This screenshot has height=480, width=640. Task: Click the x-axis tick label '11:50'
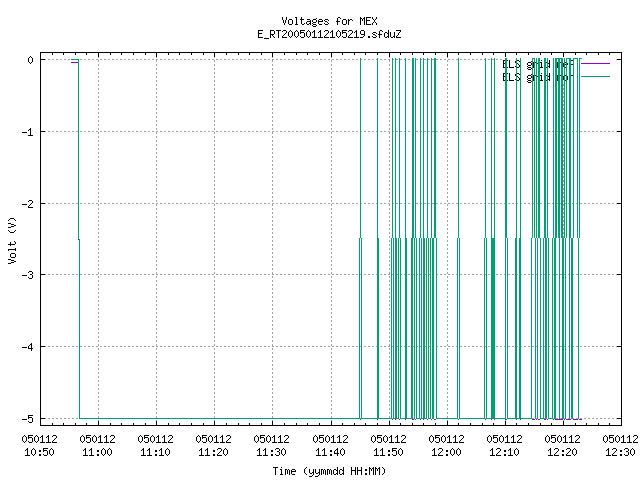pyautogui.click(x=388, y=452)
